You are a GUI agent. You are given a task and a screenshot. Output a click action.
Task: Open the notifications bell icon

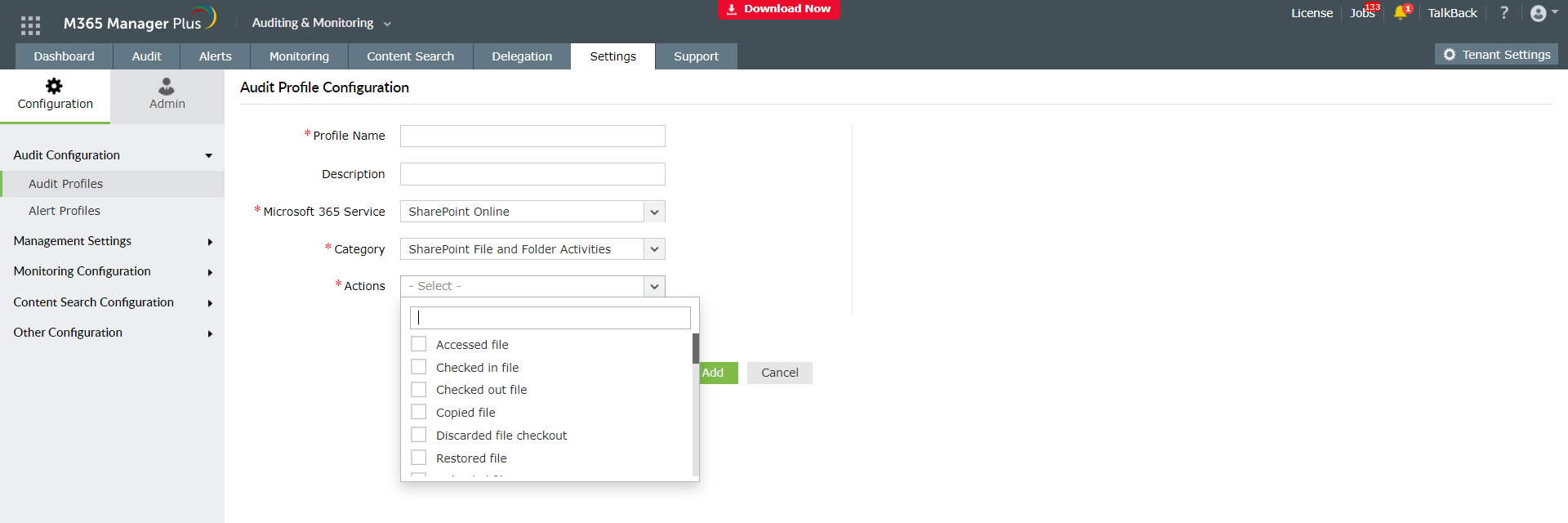[x=1401, y=12]
